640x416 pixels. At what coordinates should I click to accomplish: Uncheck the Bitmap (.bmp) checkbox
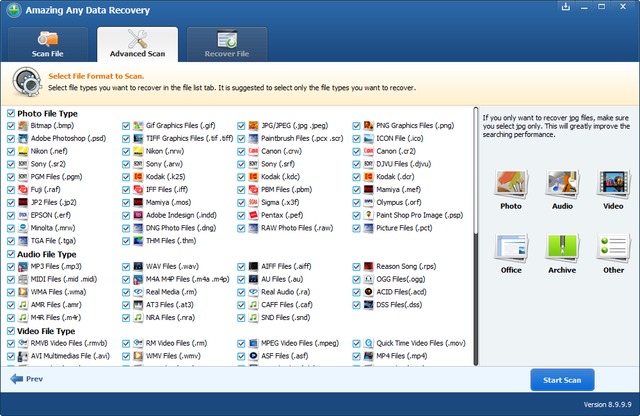[11, 126]
